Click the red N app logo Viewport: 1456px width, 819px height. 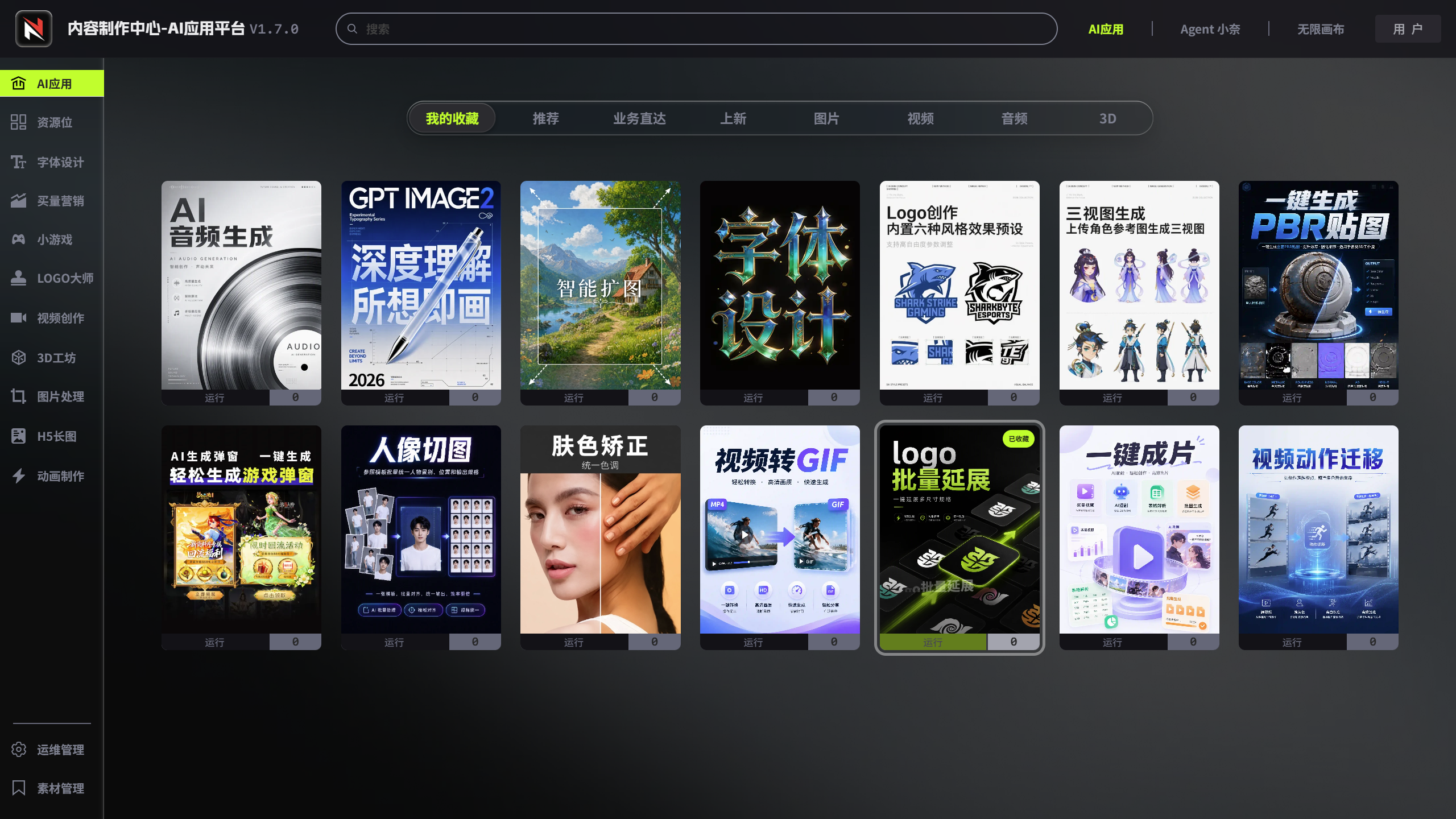34,28
